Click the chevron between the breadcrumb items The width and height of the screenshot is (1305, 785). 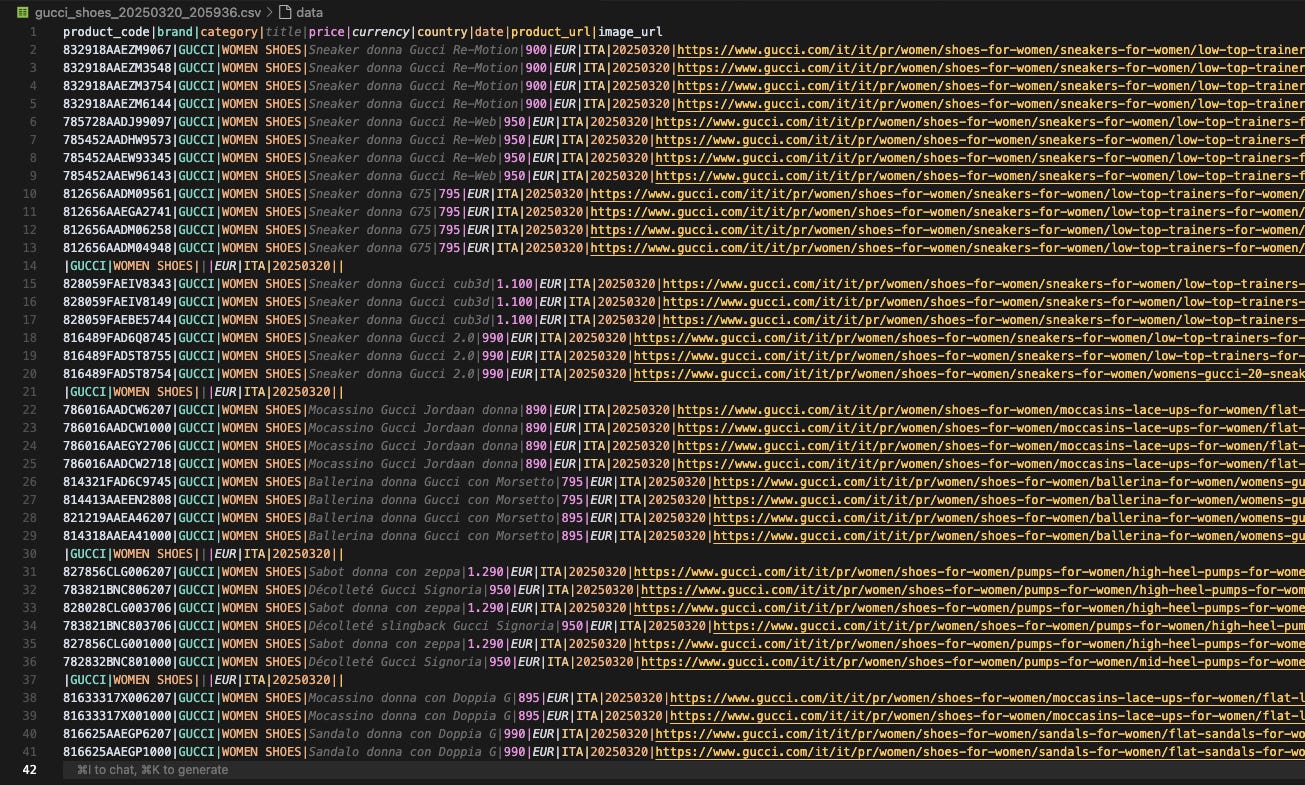coord(271,13)
